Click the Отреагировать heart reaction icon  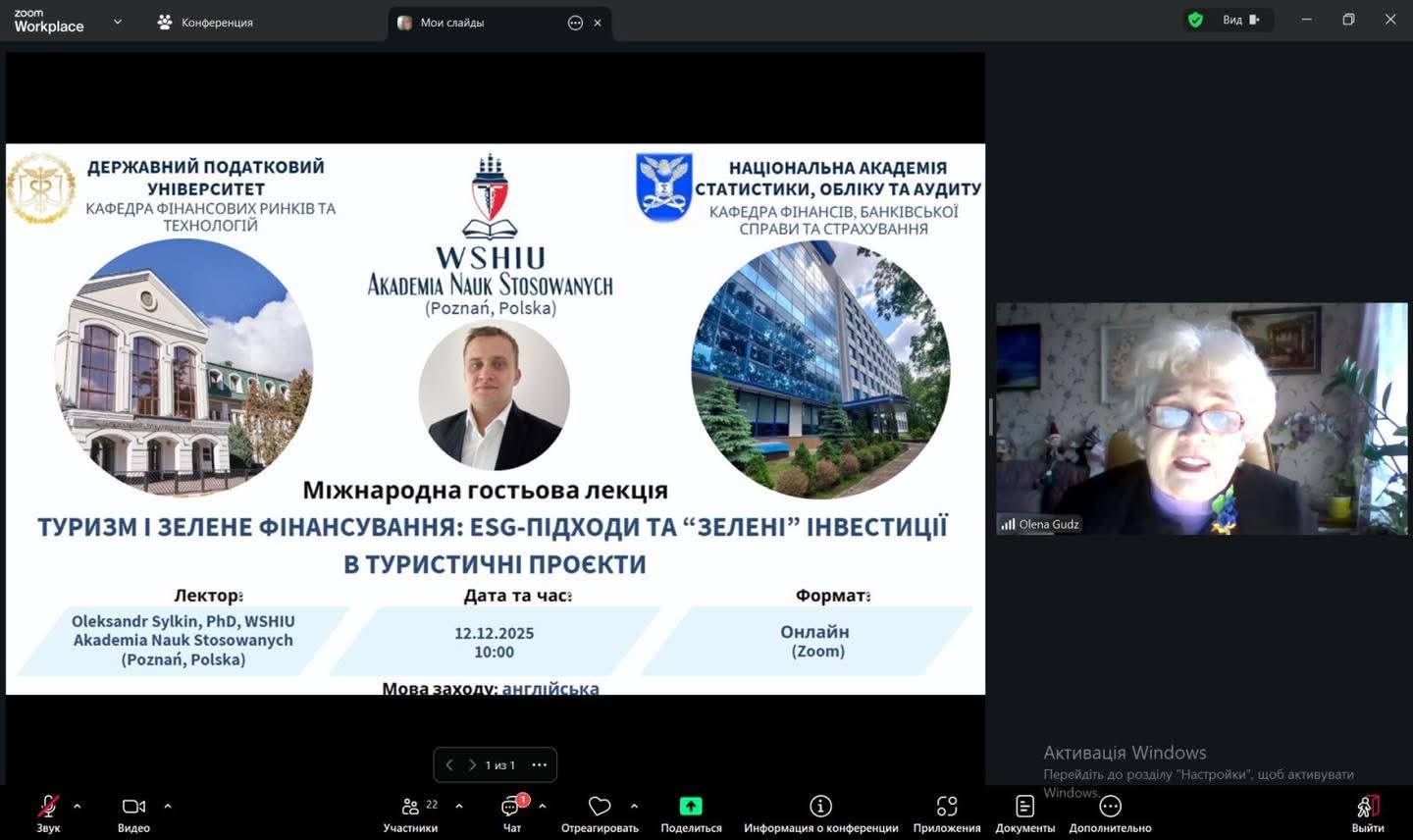(x=599, y=807)
